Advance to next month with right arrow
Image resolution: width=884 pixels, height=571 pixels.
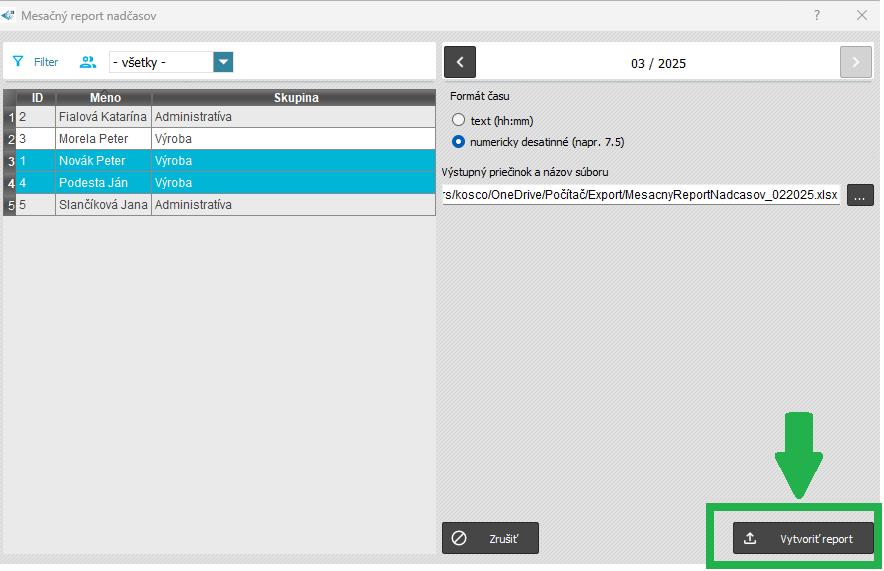pyautogui.click(x=855, y=62)
